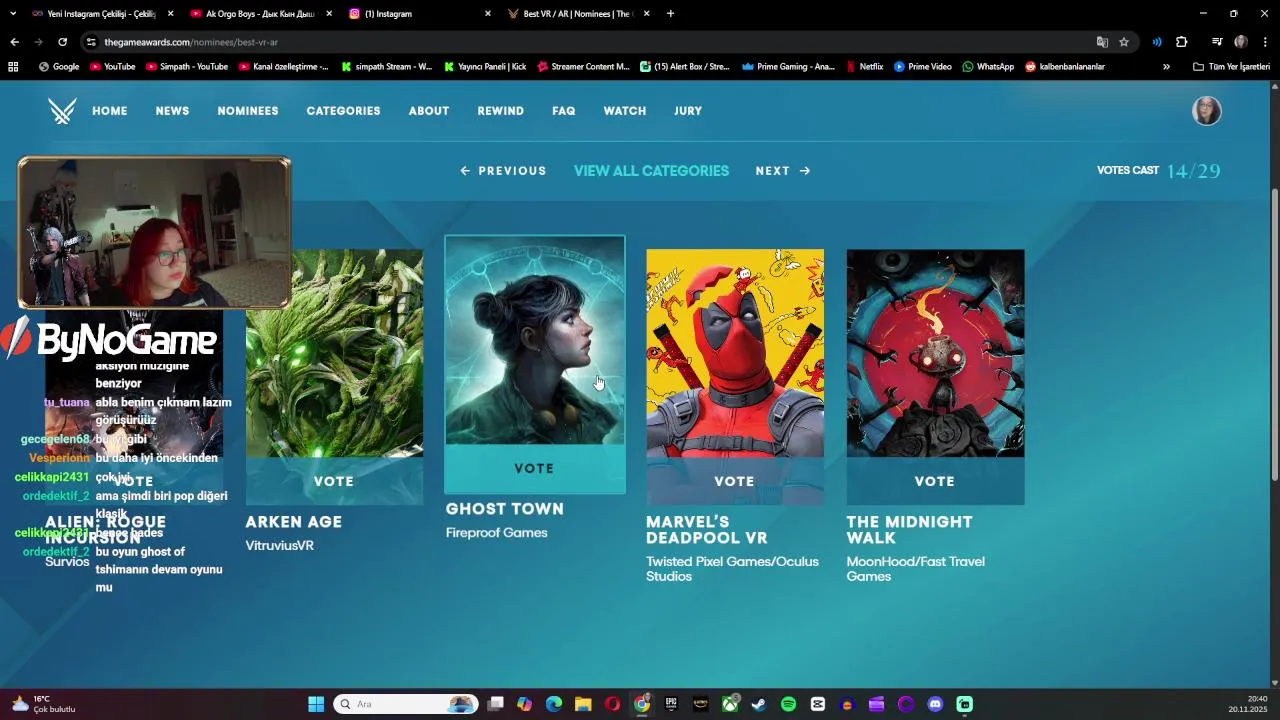Open the user profile avatar on the site

point(1207,111)
